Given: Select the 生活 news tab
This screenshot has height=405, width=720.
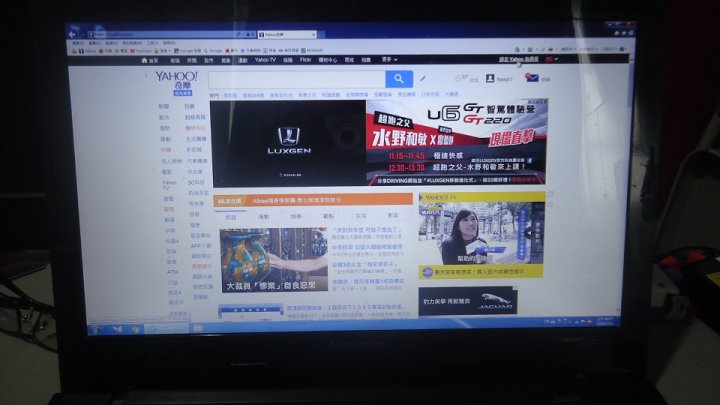Looking at the screenshot, I should tap(361, 215).
